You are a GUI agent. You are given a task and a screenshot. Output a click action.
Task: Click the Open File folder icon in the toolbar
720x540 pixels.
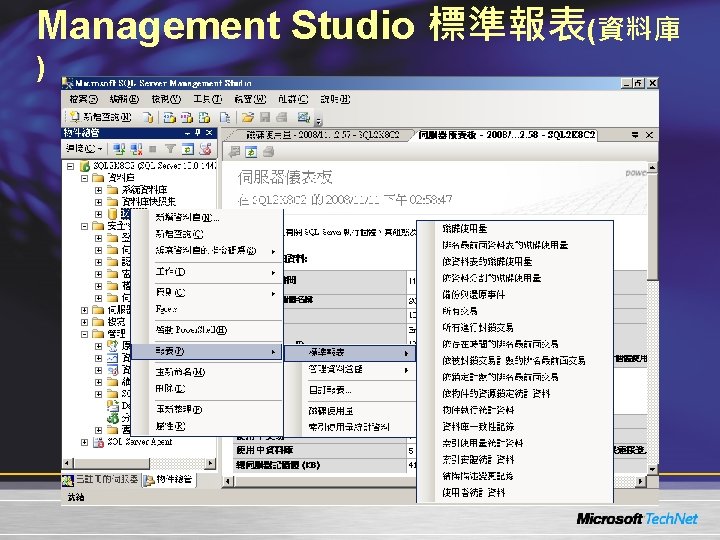[x=248, y=118]
